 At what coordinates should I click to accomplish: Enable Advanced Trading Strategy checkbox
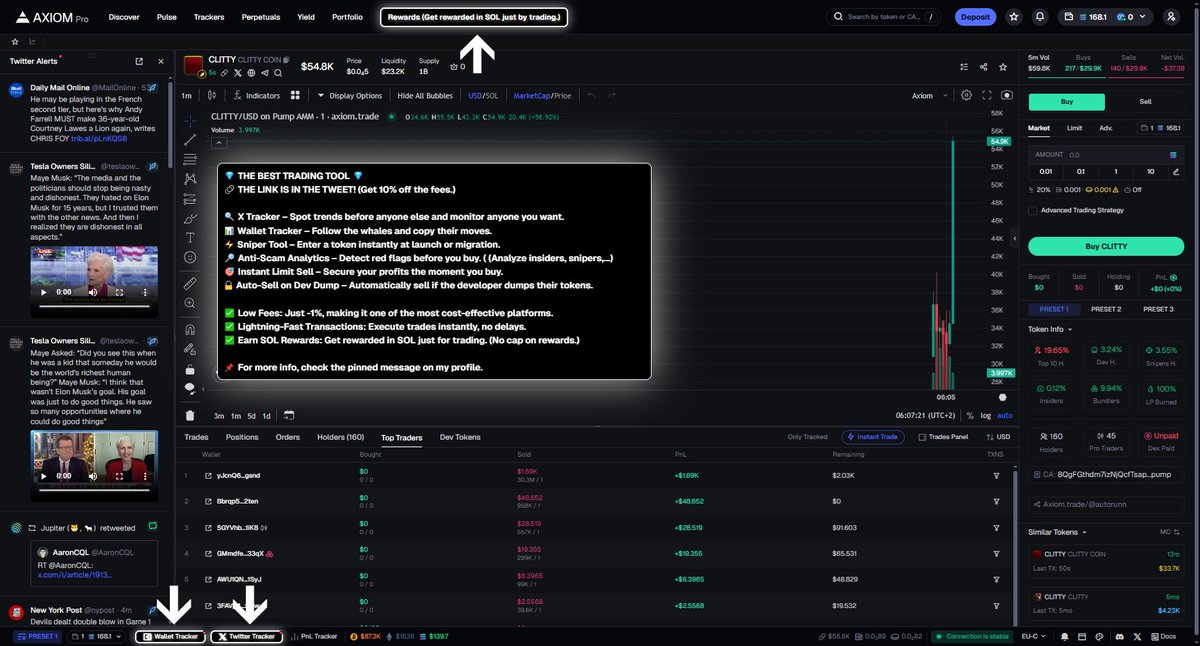(x=1033, y=210)
